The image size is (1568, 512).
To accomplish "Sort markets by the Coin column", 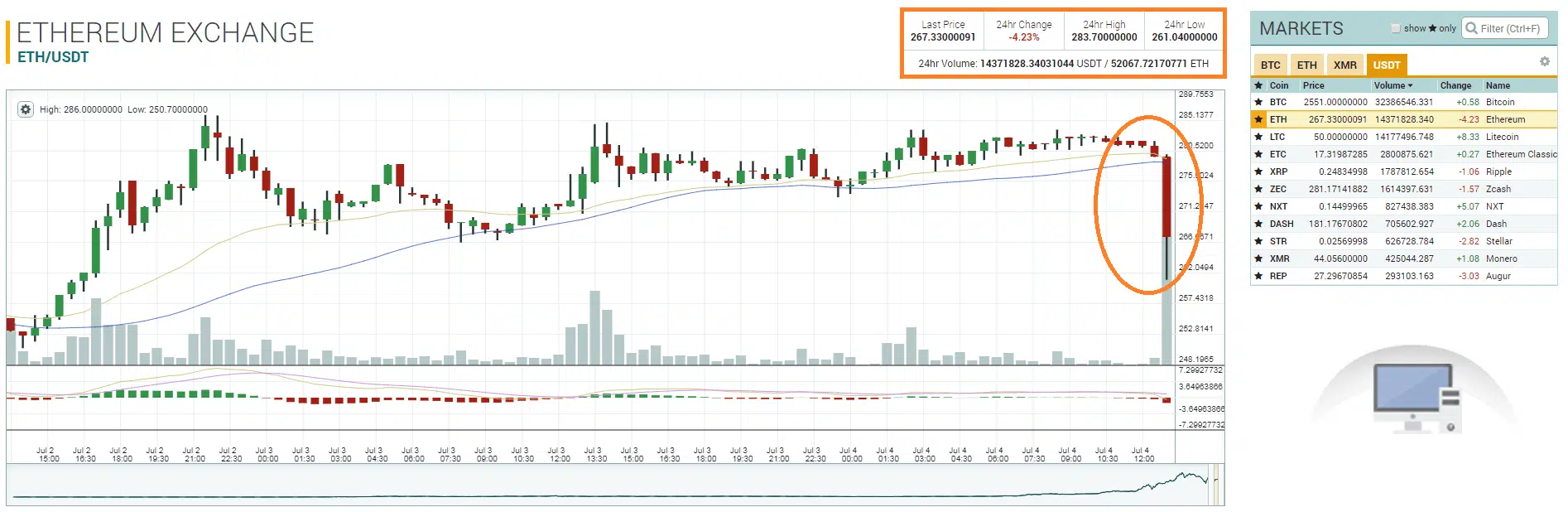I will (1279, 85).
